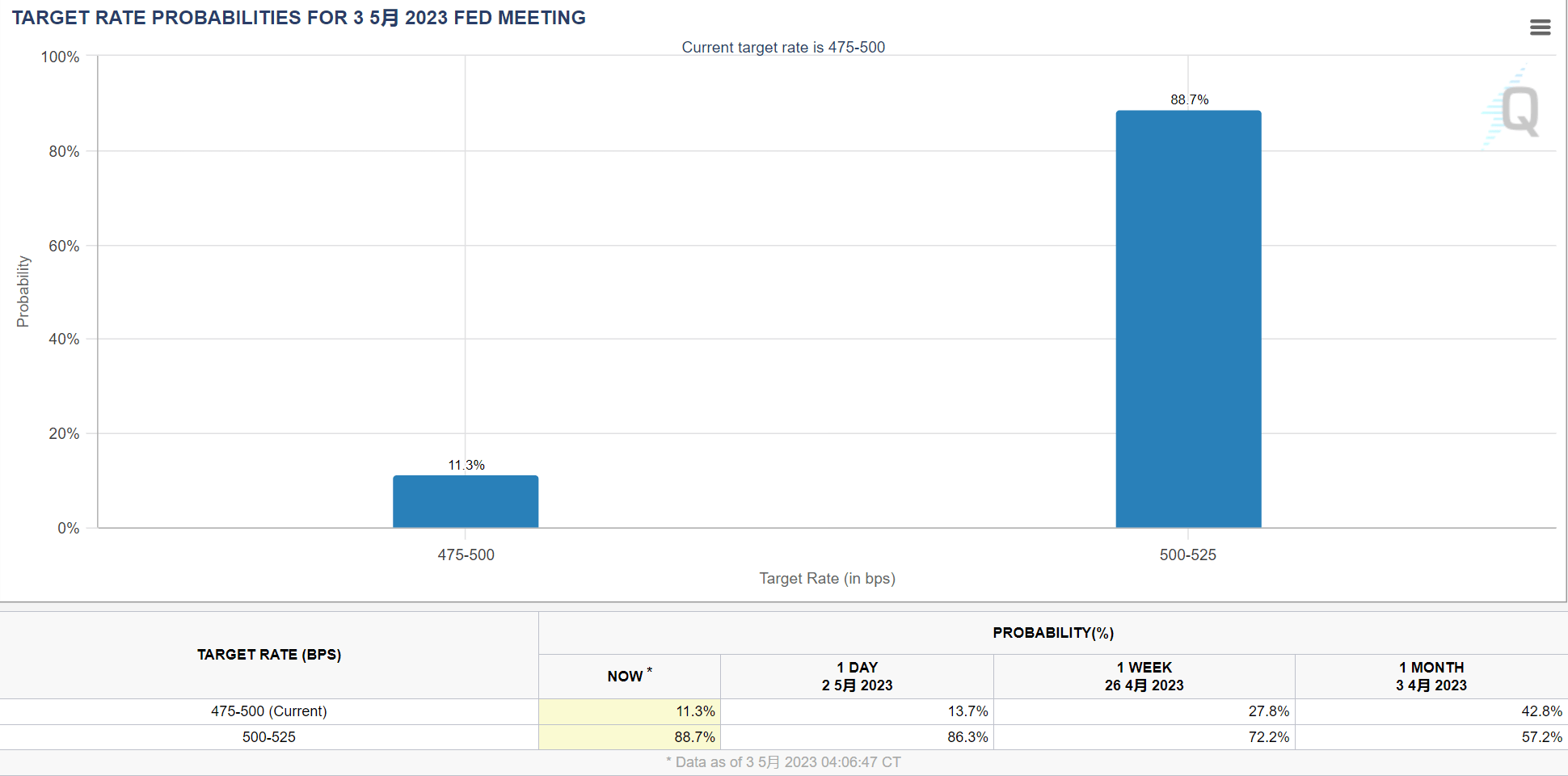Click the PROBABILITY(%) table header
This screenshot has width=1568, height=776.
coord(1053,633)
